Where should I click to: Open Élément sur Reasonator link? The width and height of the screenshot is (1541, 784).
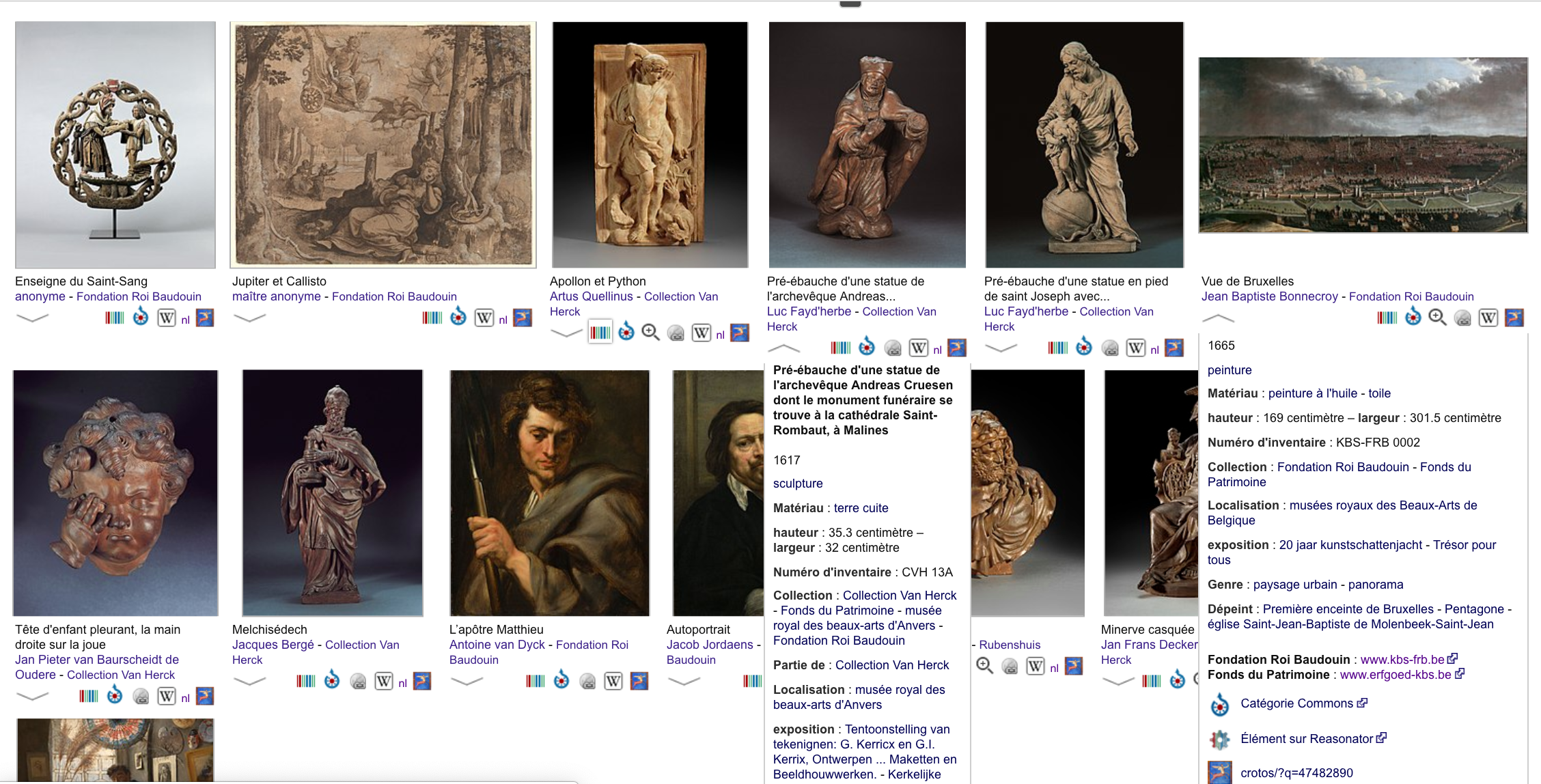coord(1307,739)
